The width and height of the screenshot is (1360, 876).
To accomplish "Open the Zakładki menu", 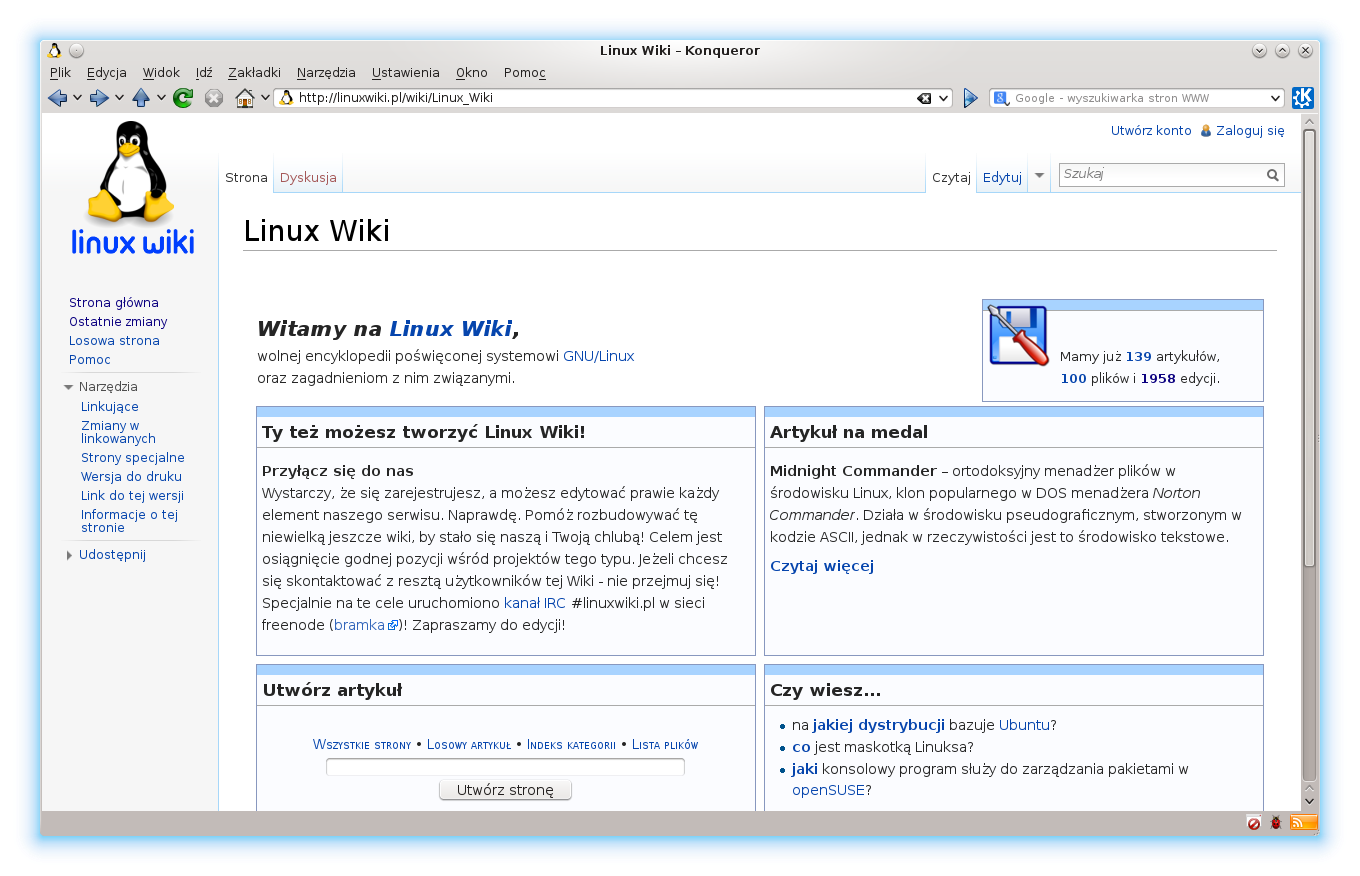I will pos(254,72).
